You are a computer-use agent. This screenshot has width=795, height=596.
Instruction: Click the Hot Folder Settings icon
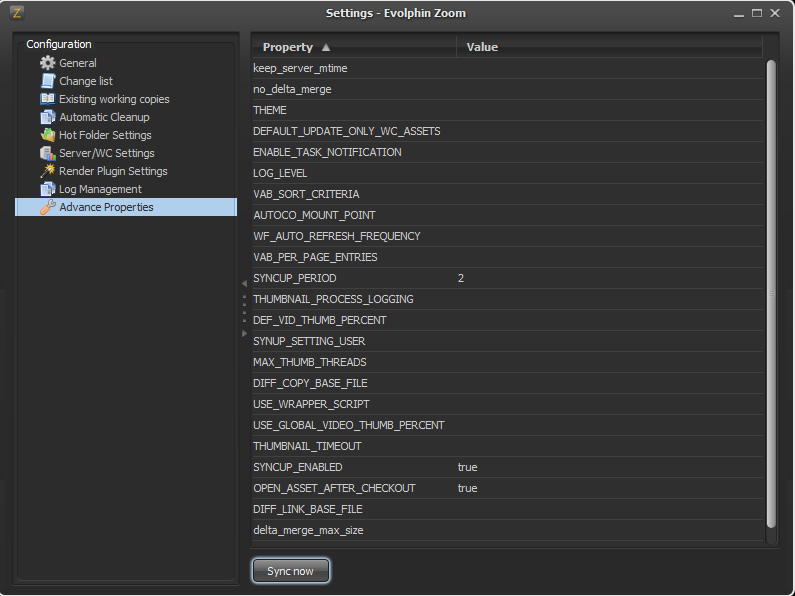click(48, 135)
